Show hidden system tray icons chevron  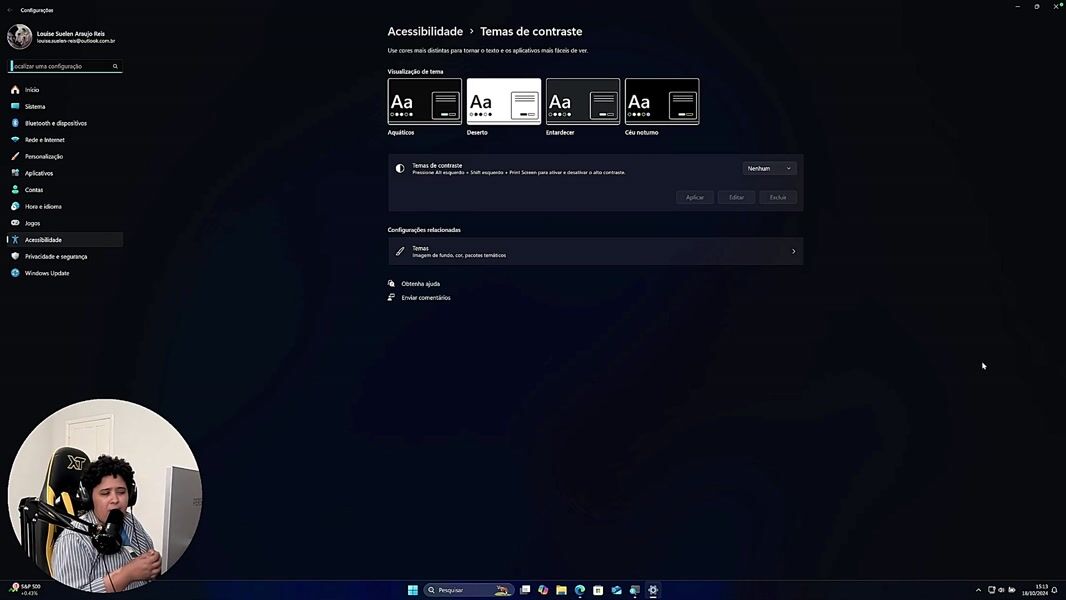pyautogui.click(x=978, y=590)
